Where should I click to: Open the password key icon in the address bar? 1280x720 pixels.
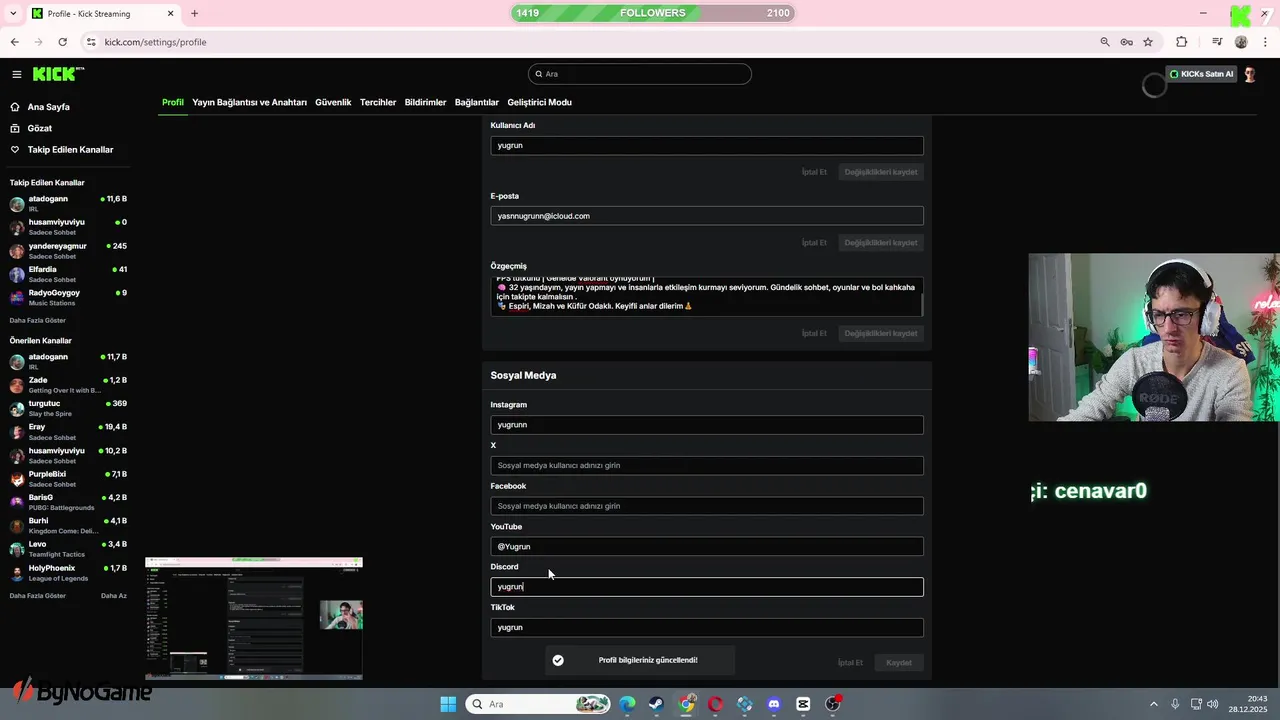(1126, 42)
